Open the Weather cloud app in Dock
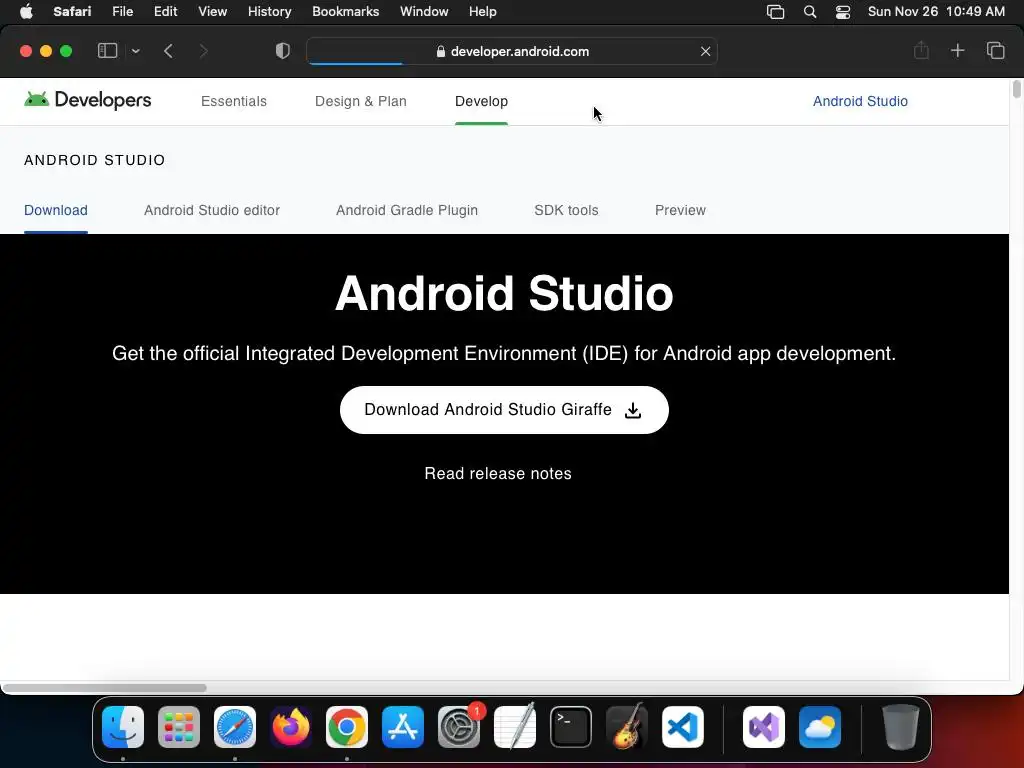This screenshot has width=1024, height=768. (x=820, y=727)
